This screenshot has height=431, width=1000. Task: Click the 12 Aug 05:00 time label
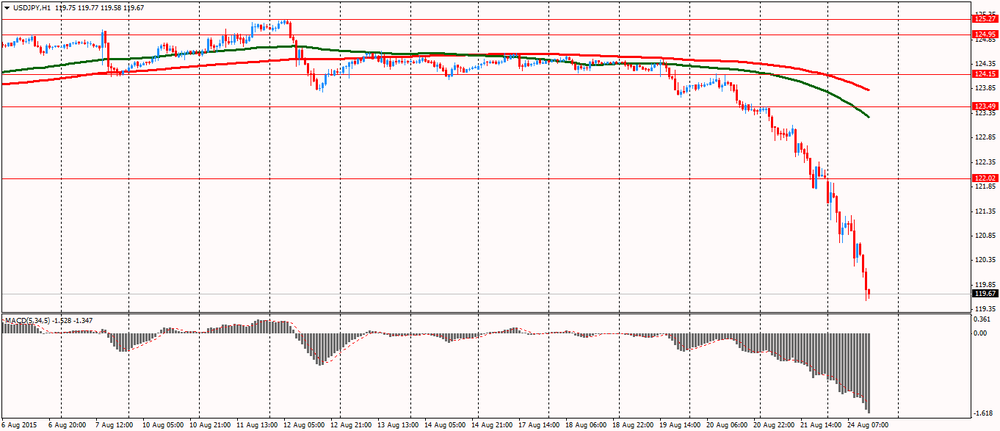[x=307, y=424]
